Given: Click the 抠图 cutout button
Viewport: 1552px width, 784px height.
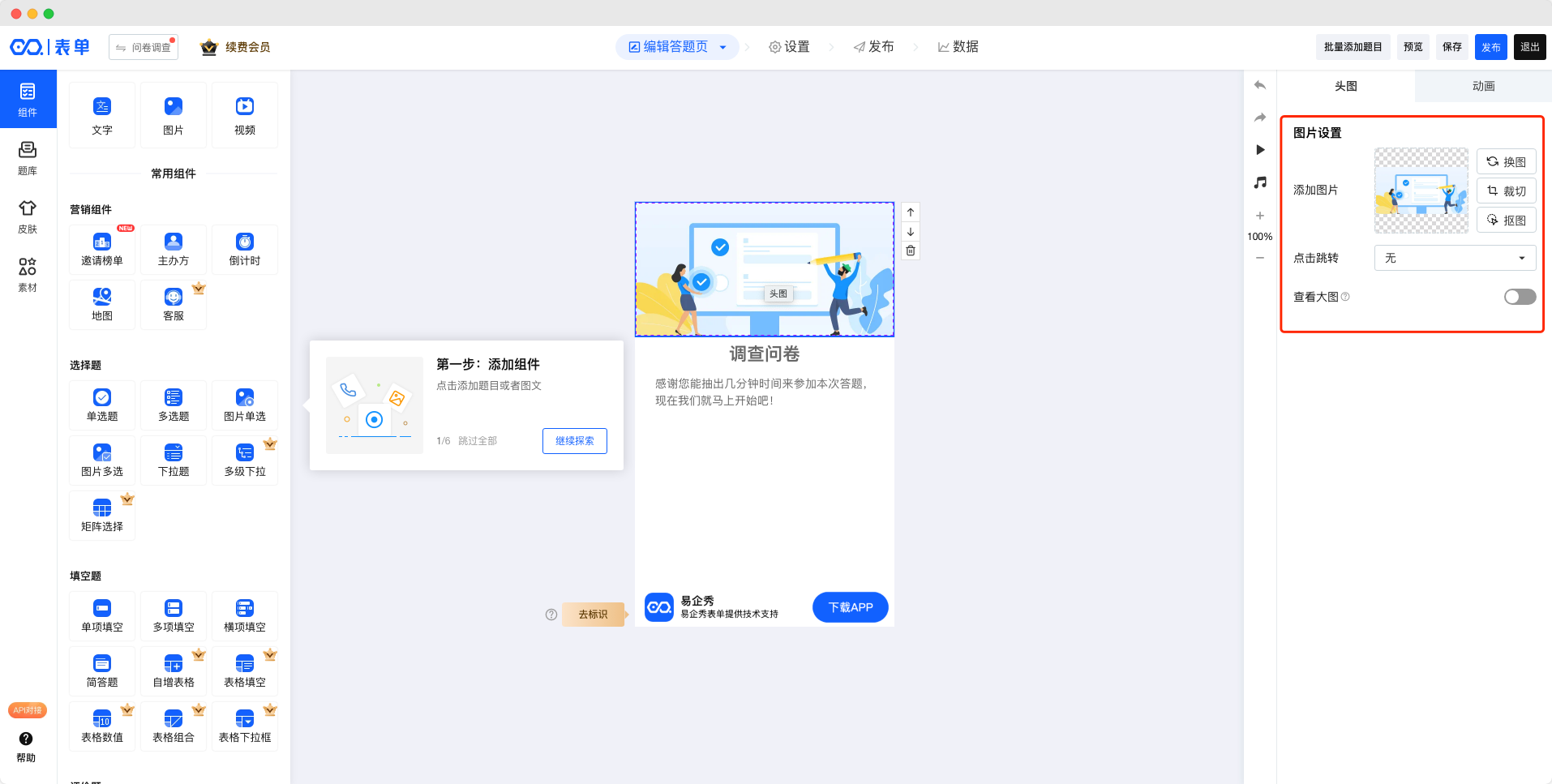Looking at the screenshot, I should coord(1507,220).
